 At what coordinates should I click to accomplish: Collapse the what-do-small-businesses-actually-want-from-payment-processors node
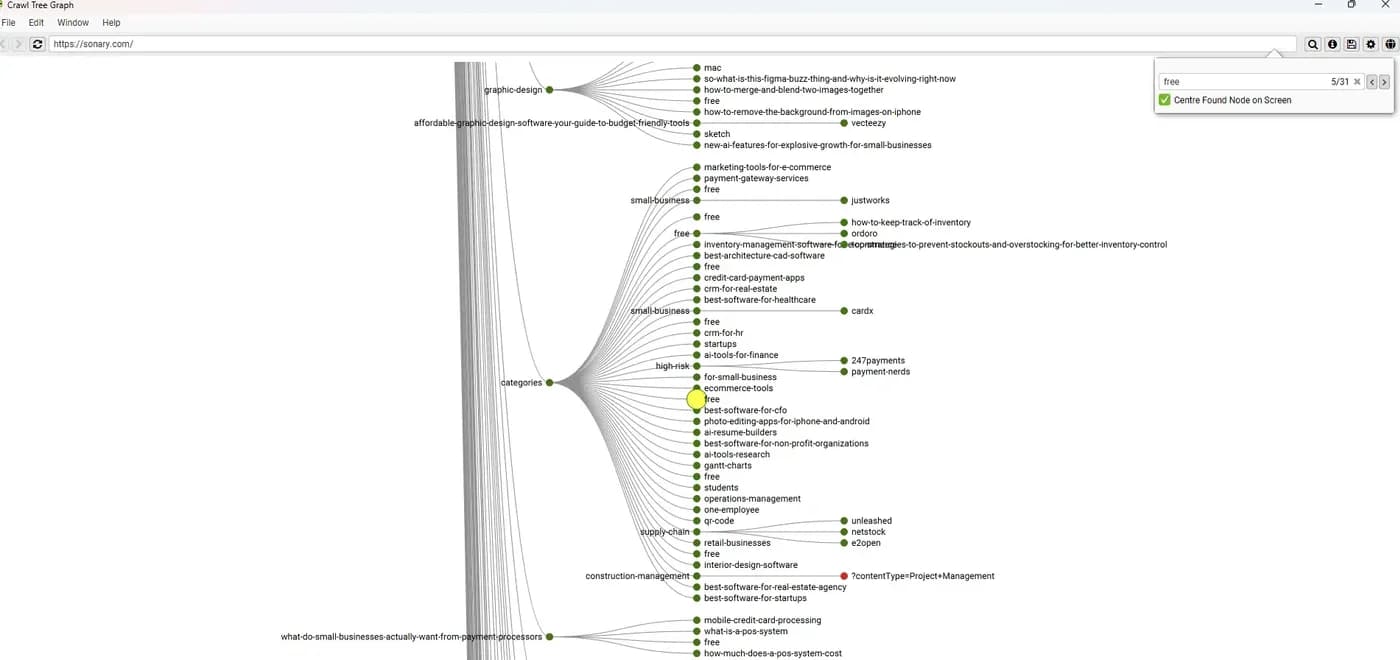coord(549,637)
